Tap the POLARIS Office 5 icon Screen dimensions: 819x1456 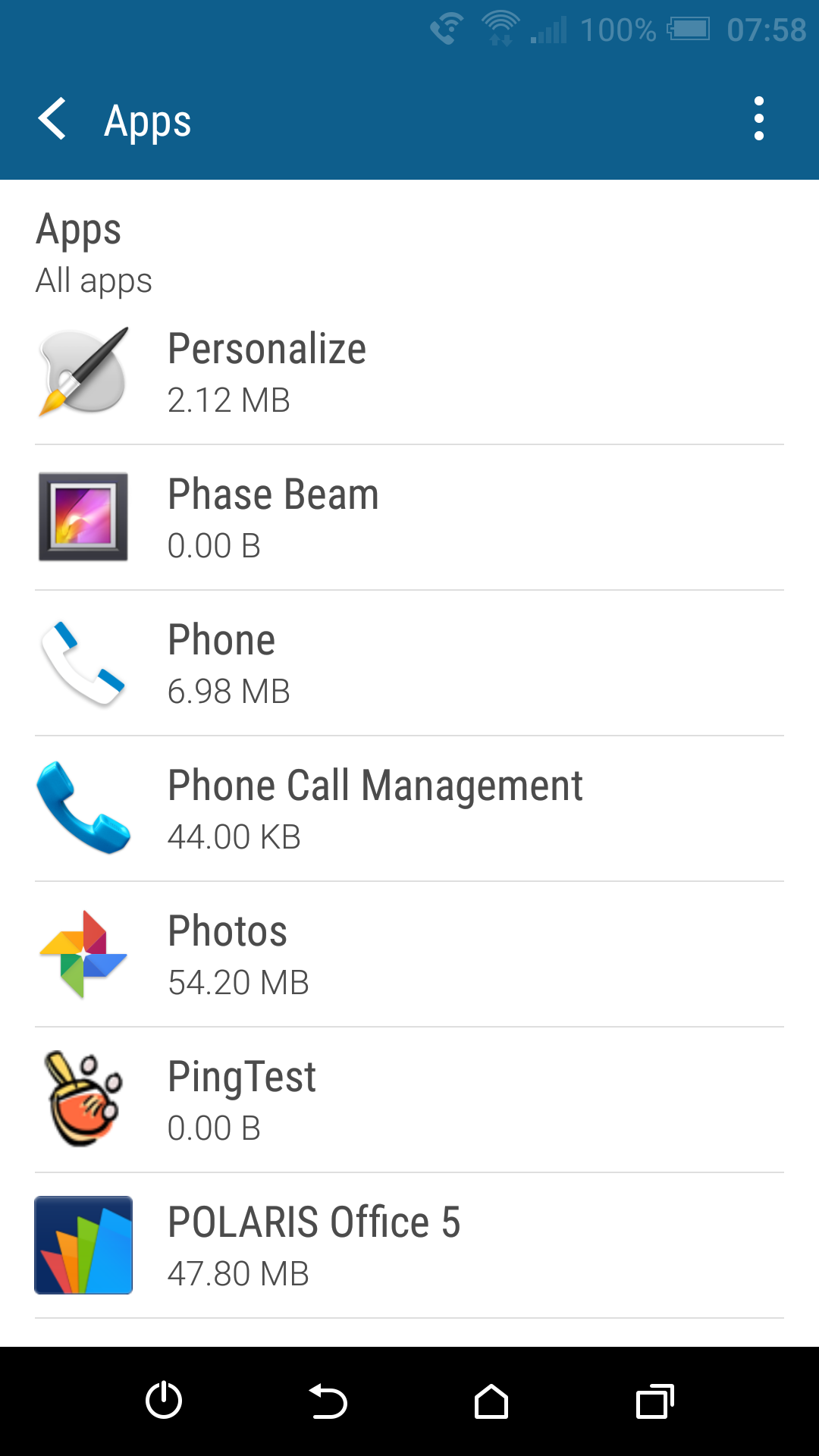coord(83,1245)
